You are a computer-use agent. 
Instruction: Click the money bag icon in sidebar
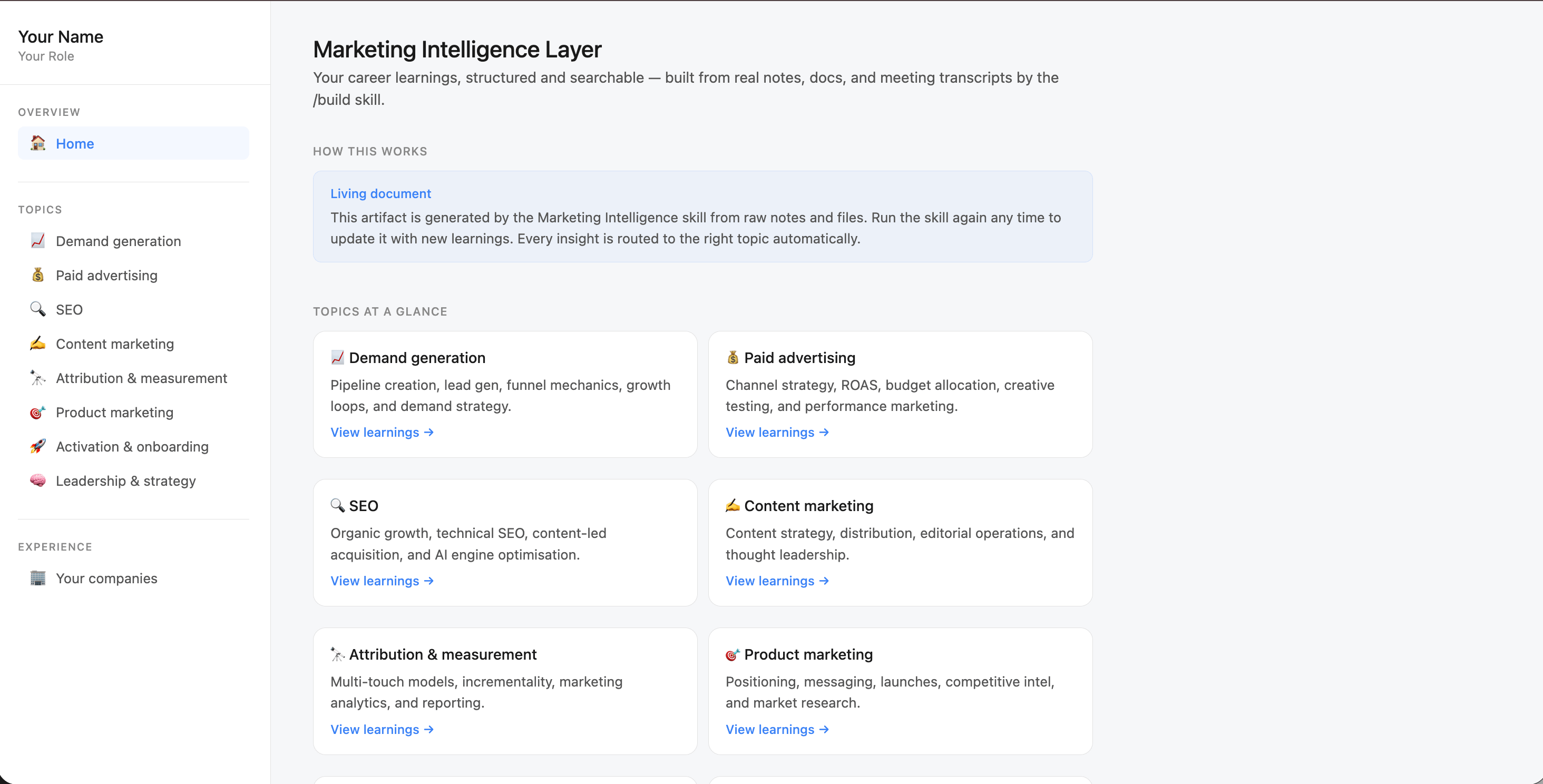click(38, 275)
